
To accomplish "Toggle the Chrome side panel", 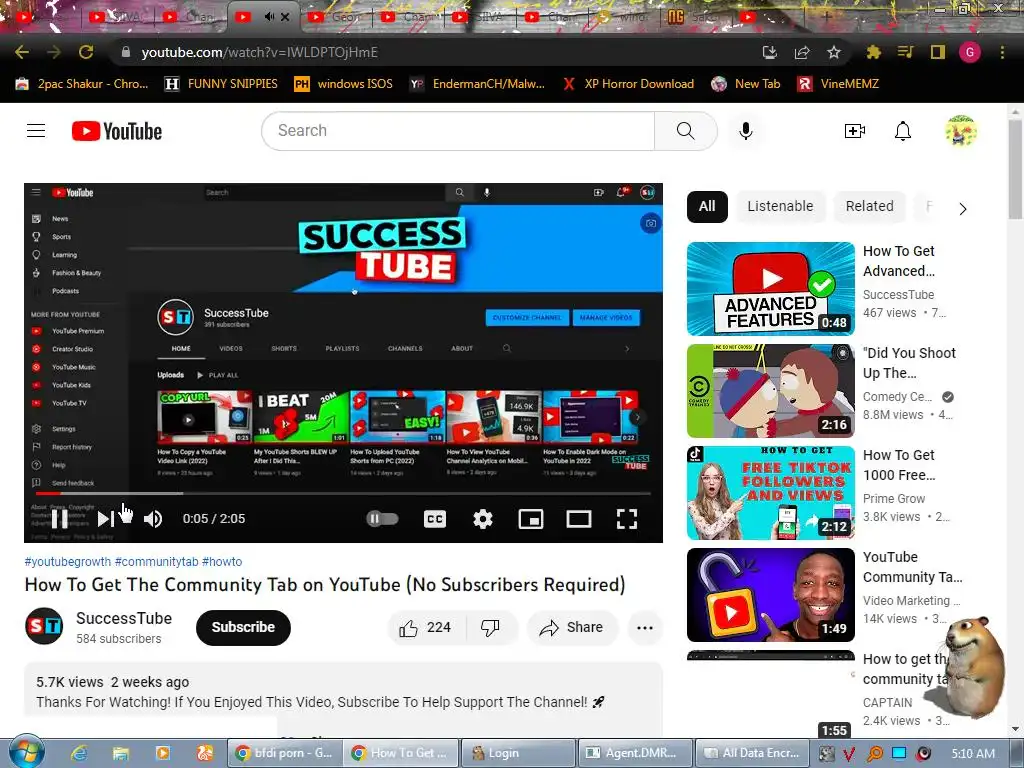I will 937,52.
